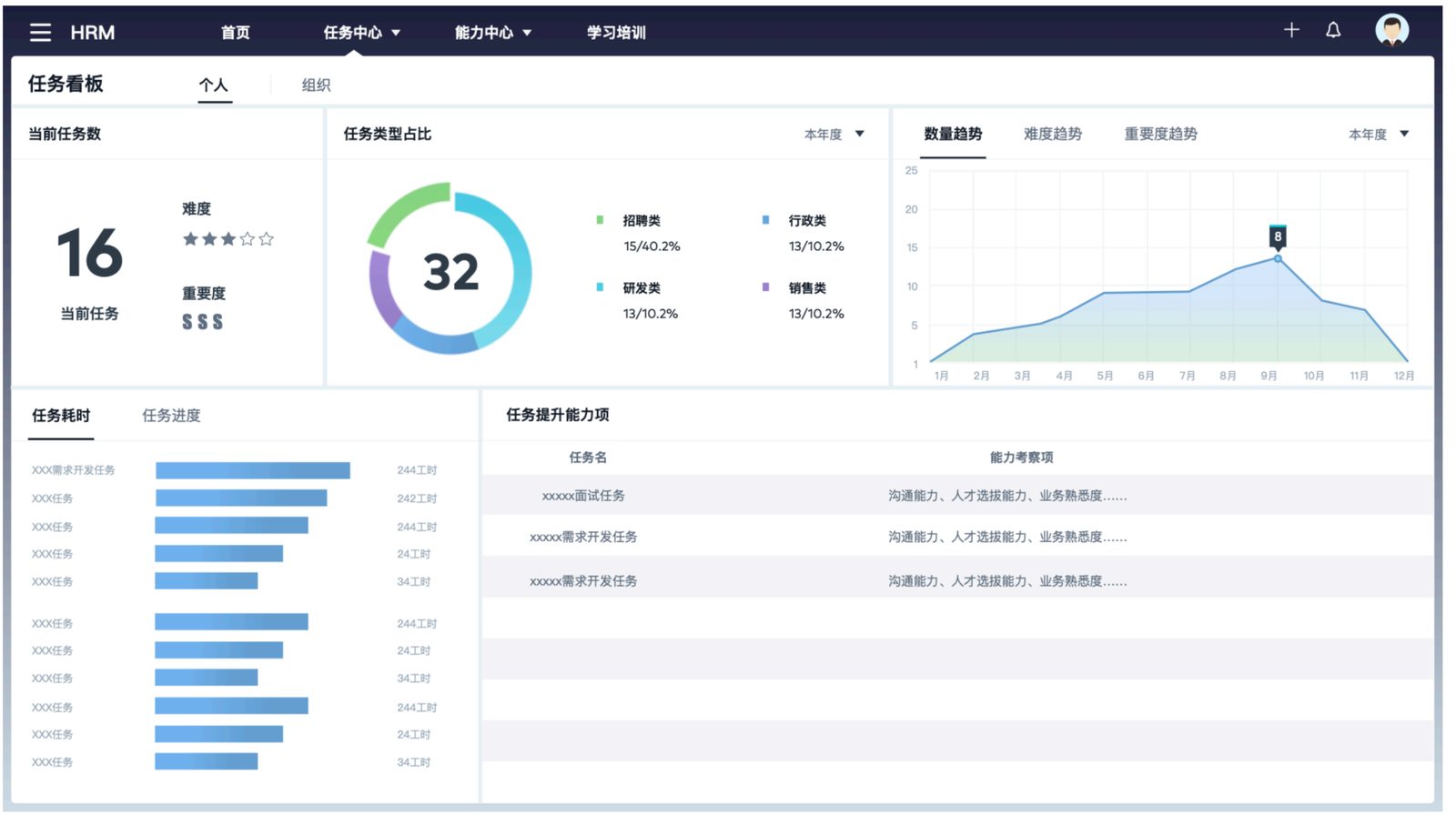Click the cyan 研发类 legend swatch

point(600,287)
